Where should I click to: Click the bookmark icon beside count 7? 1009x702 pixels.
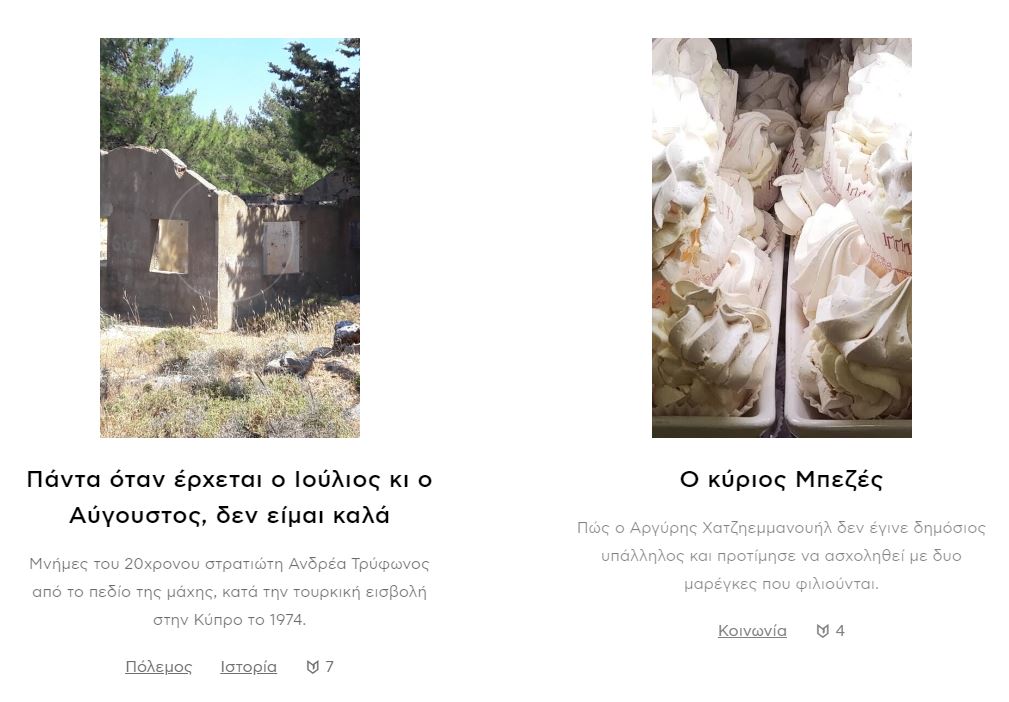313,667
